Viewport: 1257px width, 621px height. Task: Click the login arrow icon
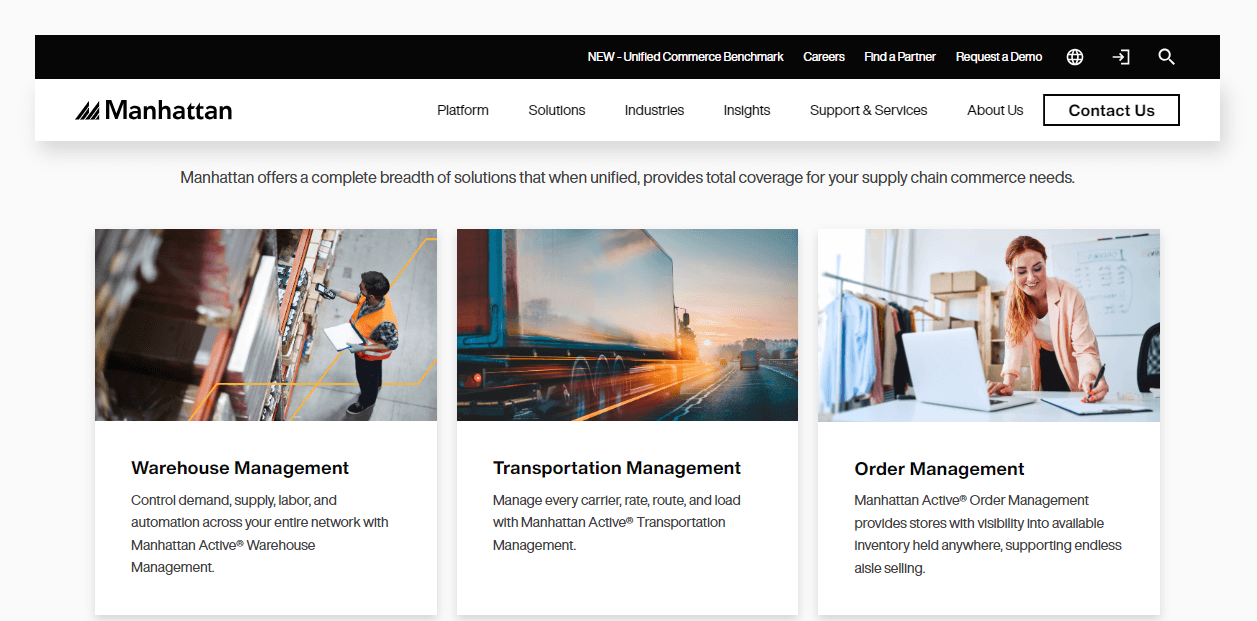point(1121,57)
